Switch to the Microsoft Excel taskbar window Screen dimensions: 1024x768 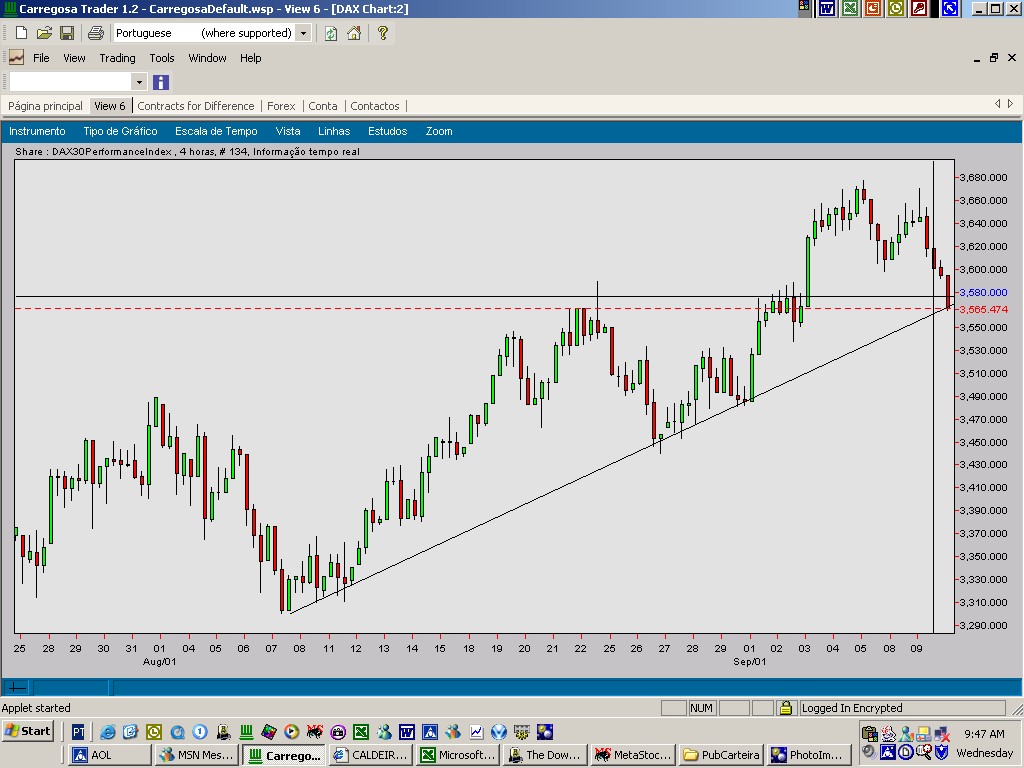458,755
